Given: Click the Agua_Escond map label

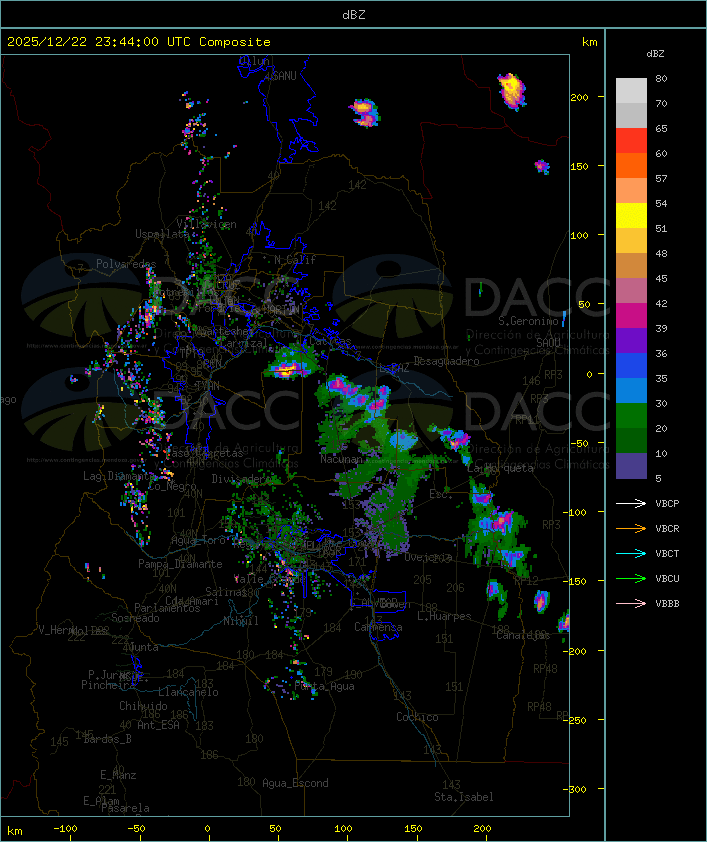Looking at the screenshot, I should click(x=295, y=783).
